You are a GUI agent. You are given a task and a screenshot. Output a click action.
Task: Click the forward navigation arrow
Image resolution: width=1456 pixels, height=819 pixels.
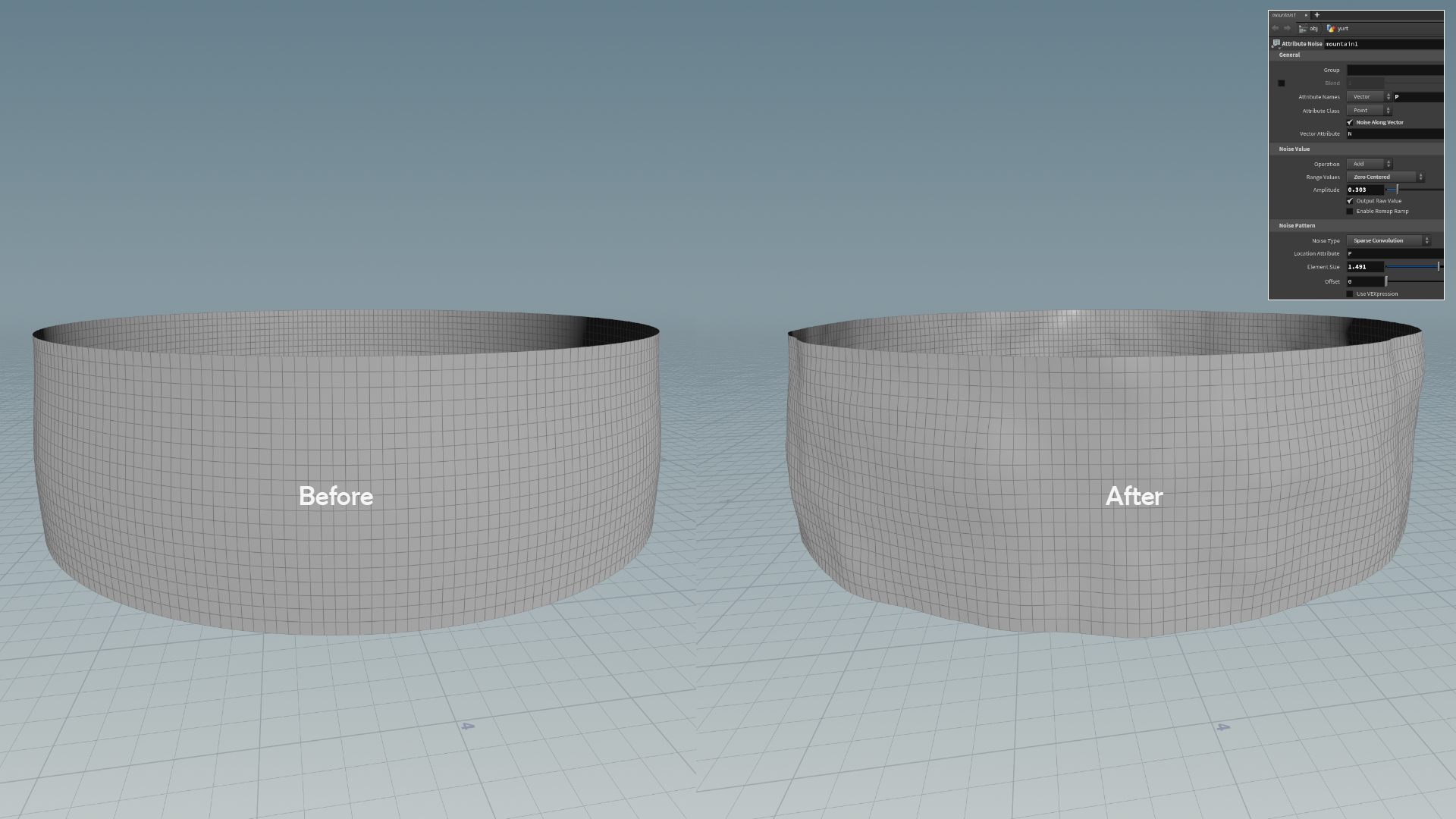click(1287, 28)
